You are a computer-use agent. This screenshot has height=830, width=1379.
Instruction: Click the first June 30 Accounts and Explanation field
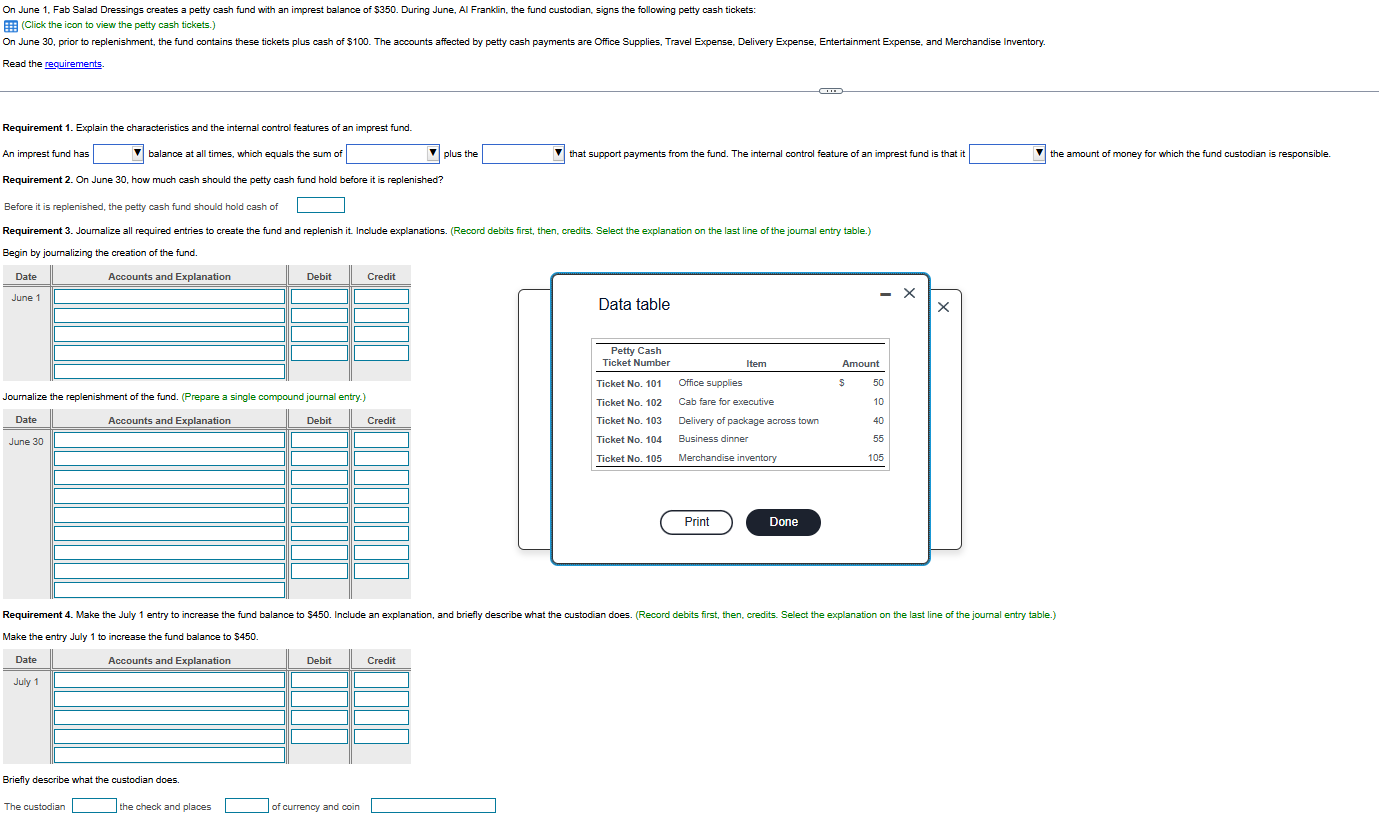(169, 440)
